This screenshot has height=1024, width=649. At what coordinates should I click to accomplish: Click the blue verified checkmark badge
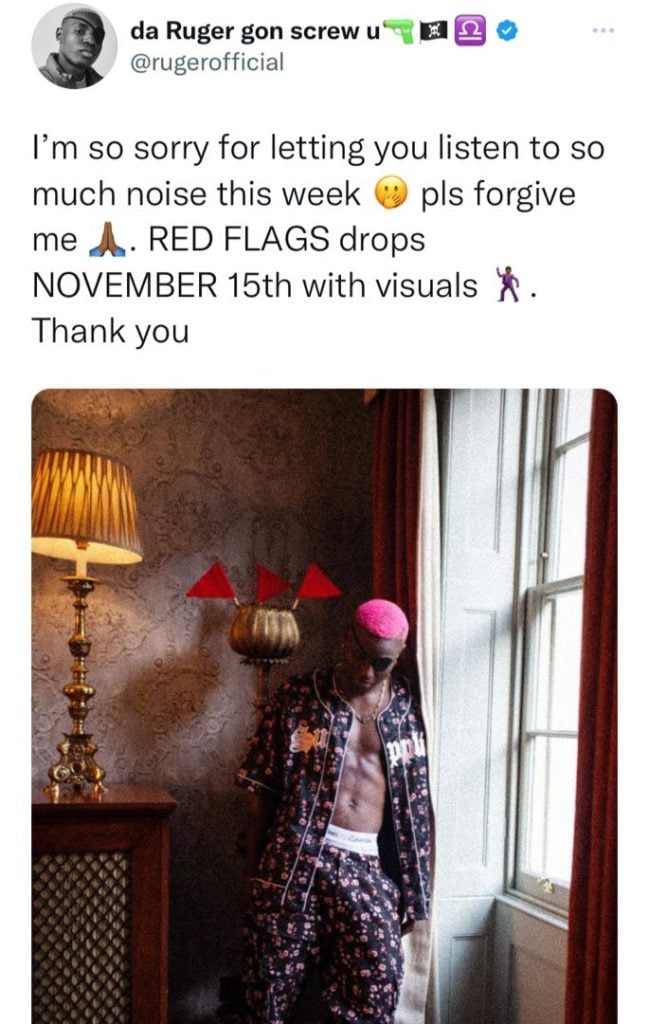tap(507, 30)
